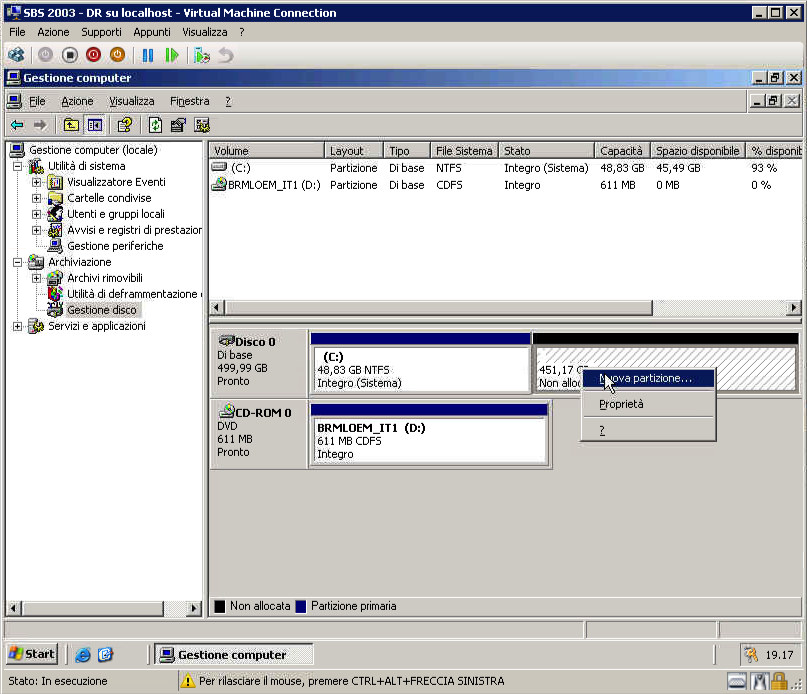Select the (C:) volume row icon

tap(219, 167)
